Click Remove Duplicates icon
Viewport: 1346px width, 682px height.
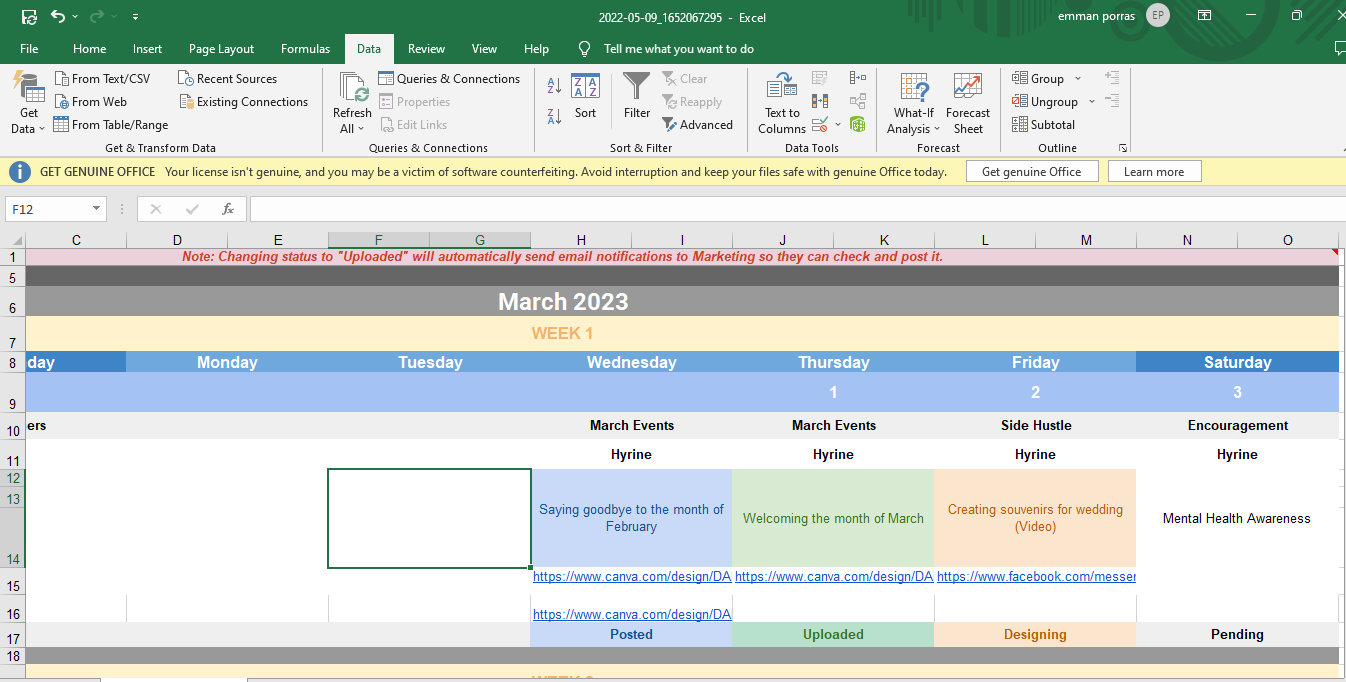[x=820, y=101]
